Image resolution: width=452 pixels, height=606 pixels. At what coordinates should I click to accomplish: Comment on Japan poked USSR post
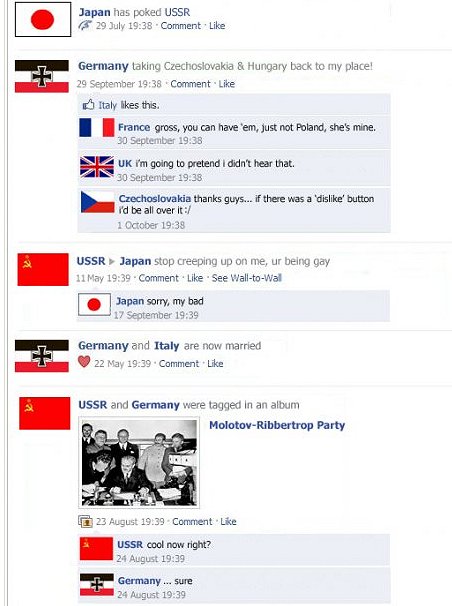[x=180, y=26]
